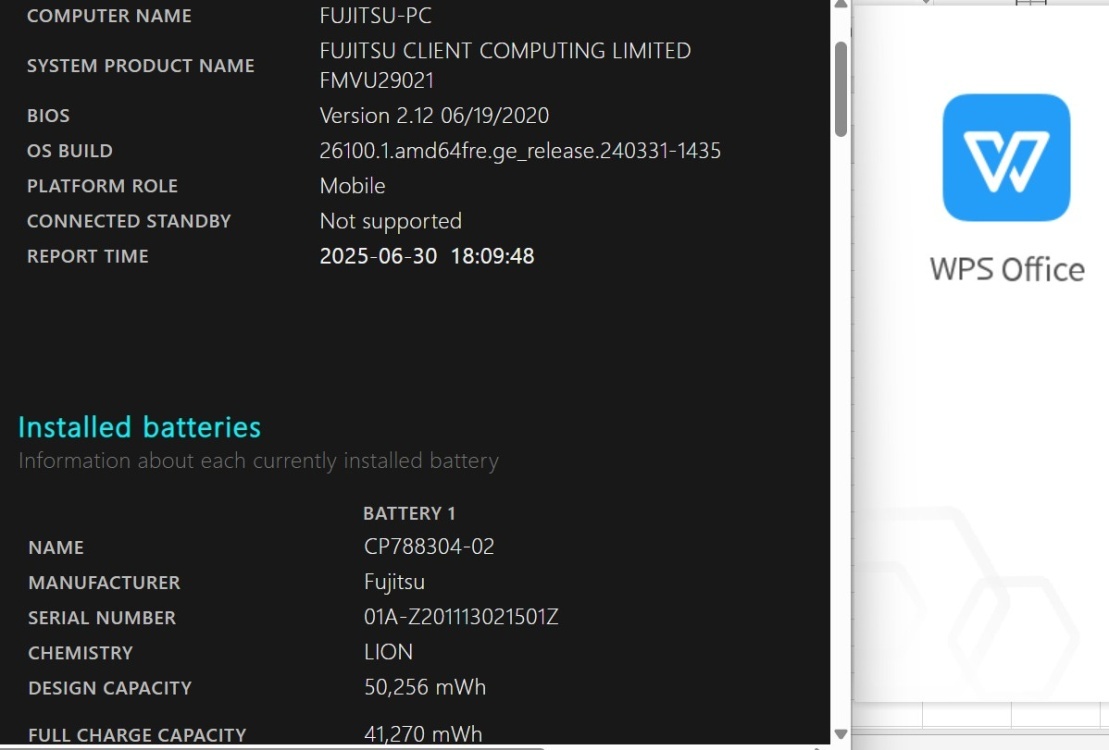This screenshot has width=1109, height=750.
Task: Select the Mobile platform role value
Action: click(352, 185)
